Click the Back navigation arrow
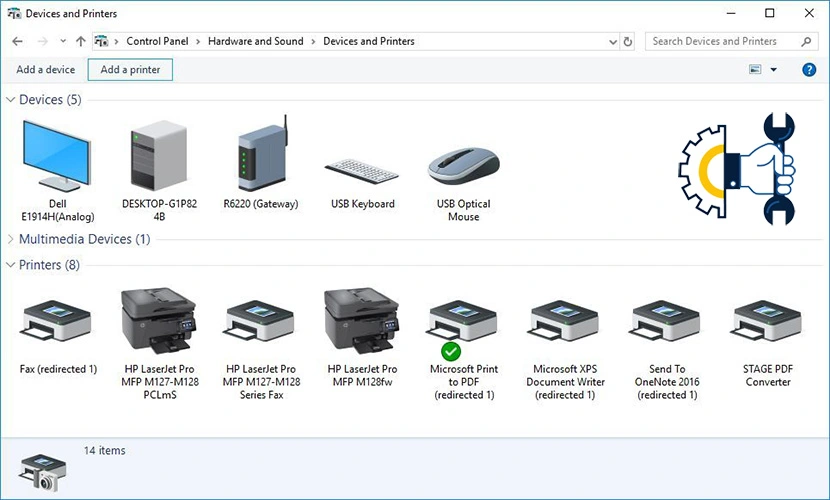 (17, 41)
